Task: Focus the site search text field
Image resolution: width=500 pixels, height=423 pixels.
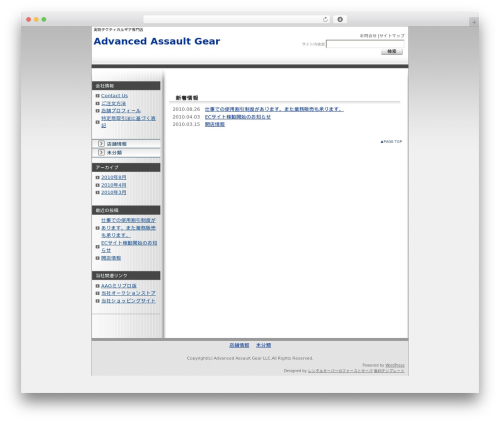Action: point(365,44)
